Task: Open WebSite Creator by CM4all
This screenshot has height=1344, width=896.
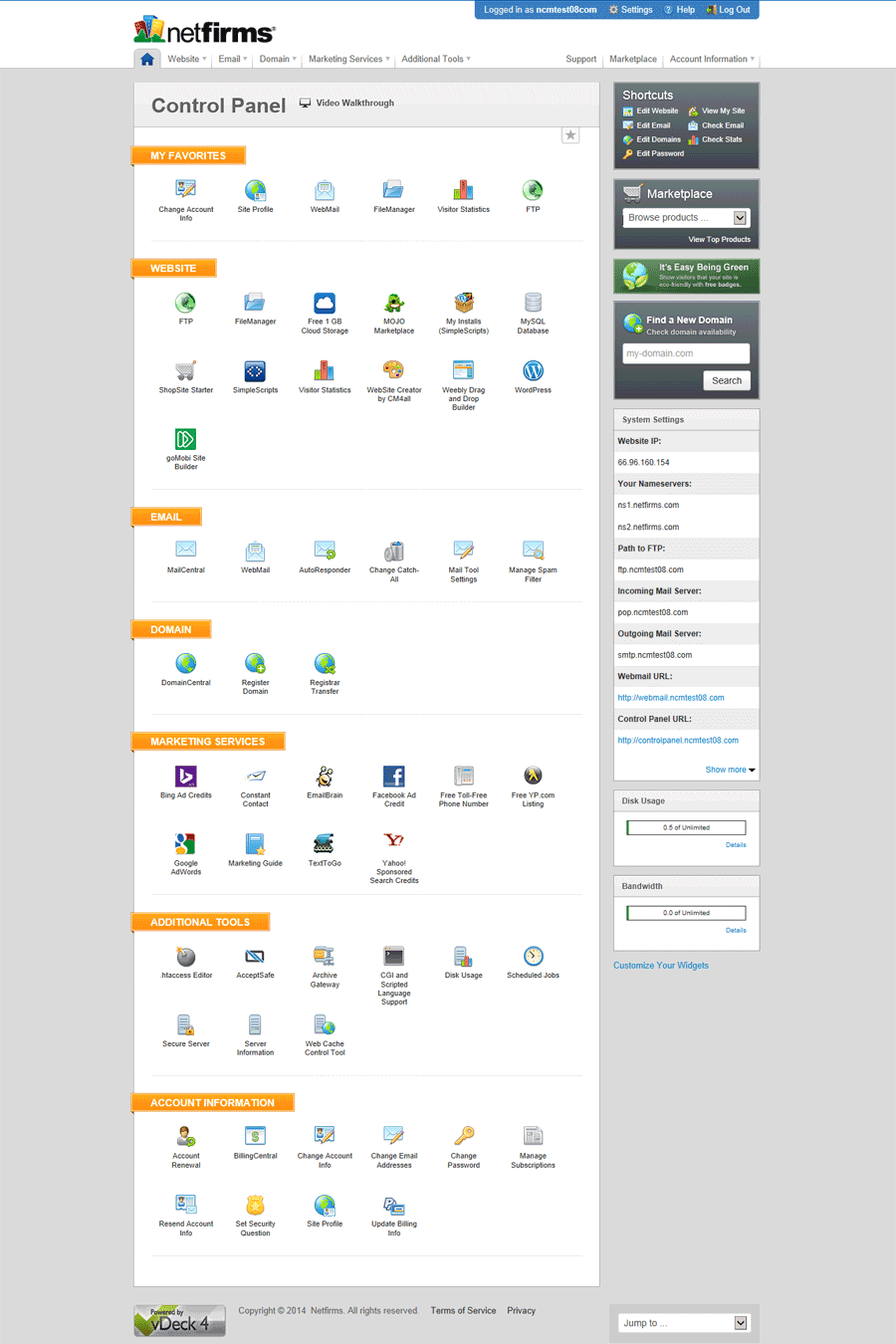Action: tap(394, 371)
